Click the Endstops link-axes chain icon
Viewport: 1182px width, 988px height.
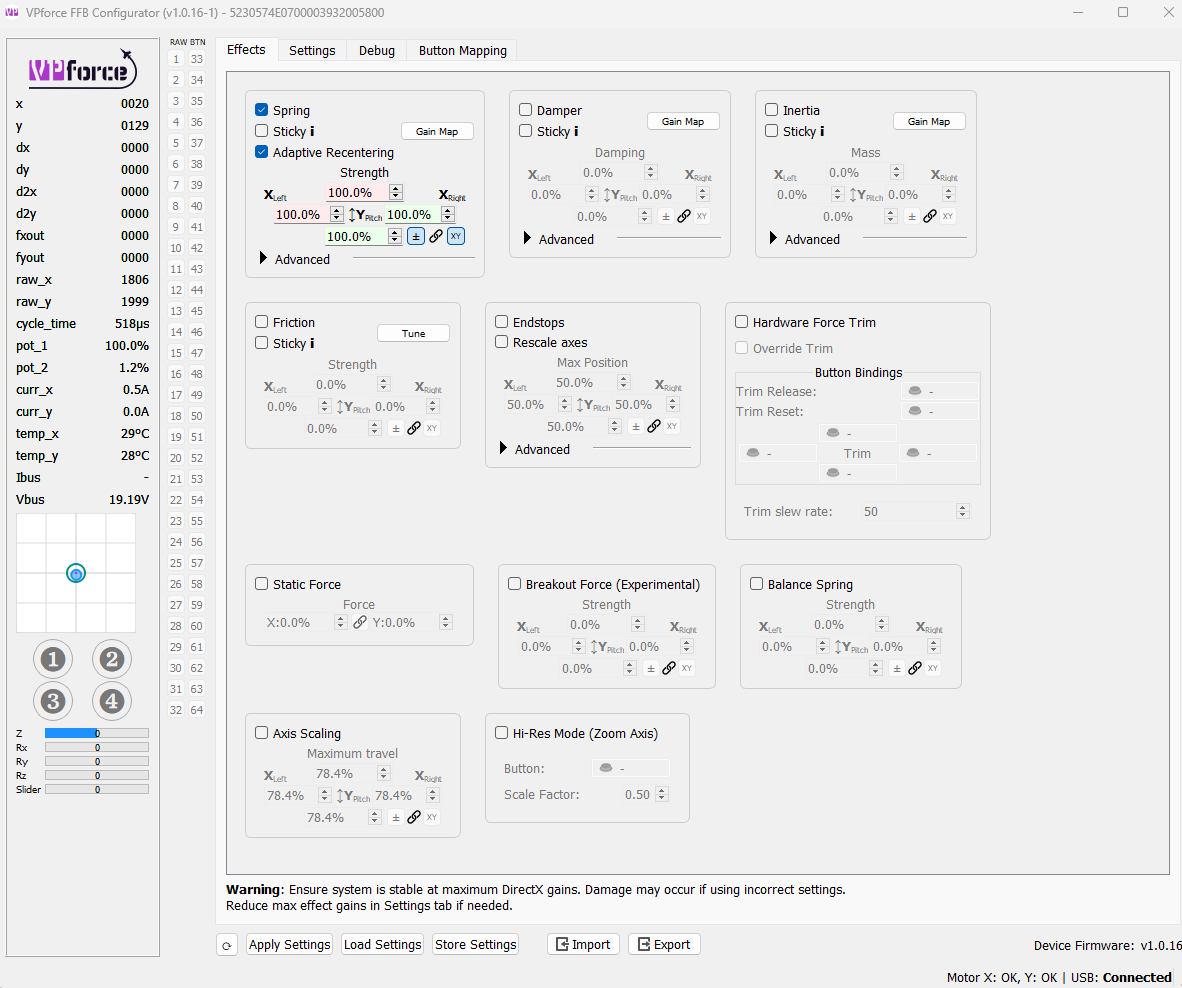tap(654, 427)
